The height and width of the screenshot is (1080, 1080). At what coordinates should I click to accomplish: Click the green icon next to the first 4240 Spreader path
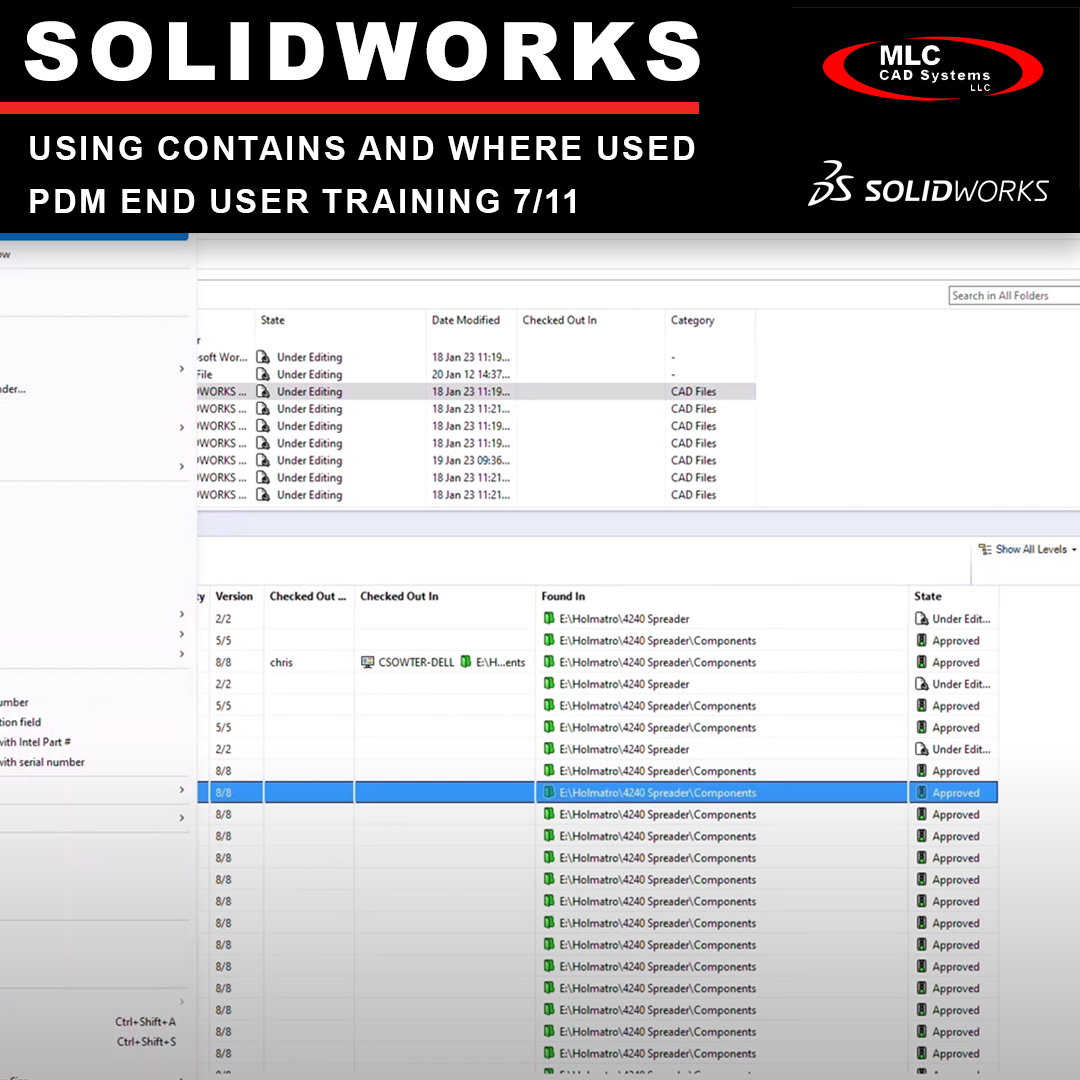549,618
